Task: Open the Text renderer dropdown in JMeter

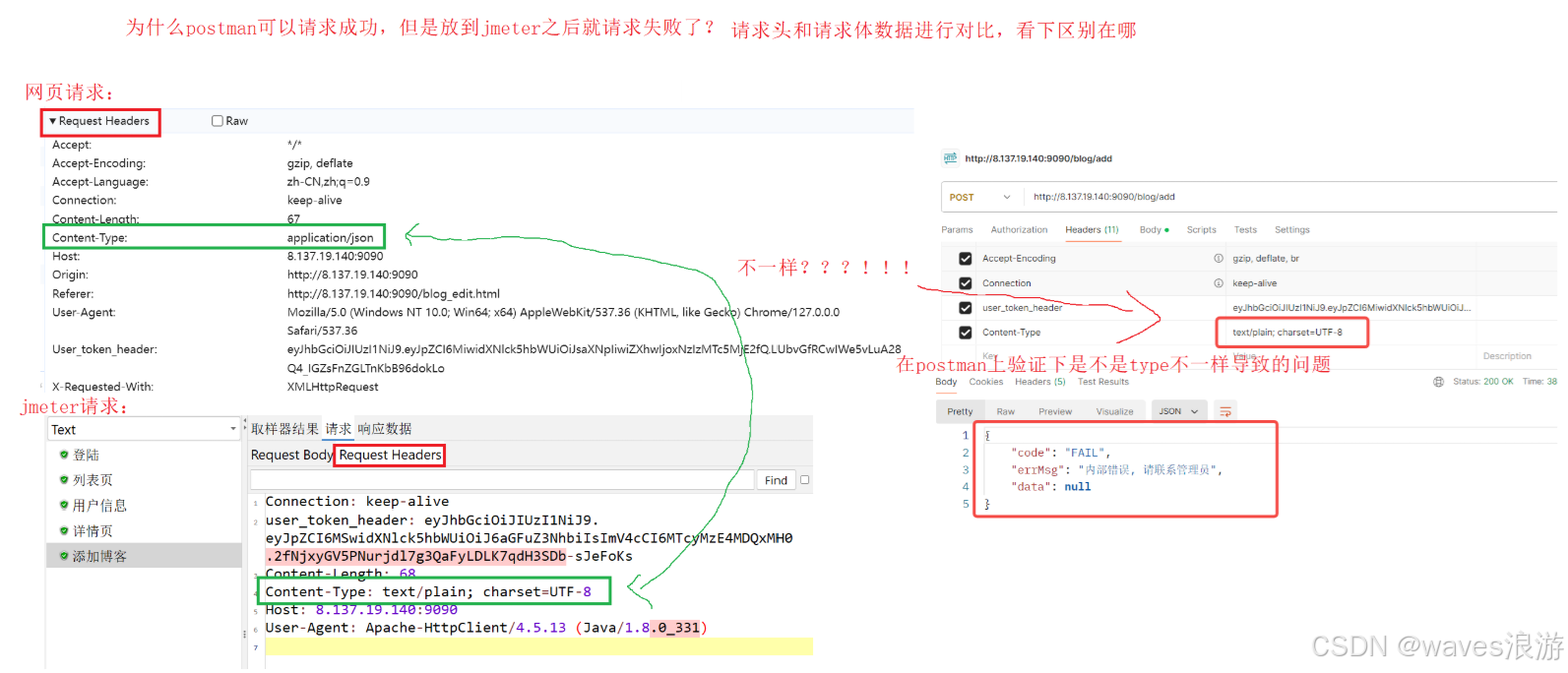Action: [144, 429]
